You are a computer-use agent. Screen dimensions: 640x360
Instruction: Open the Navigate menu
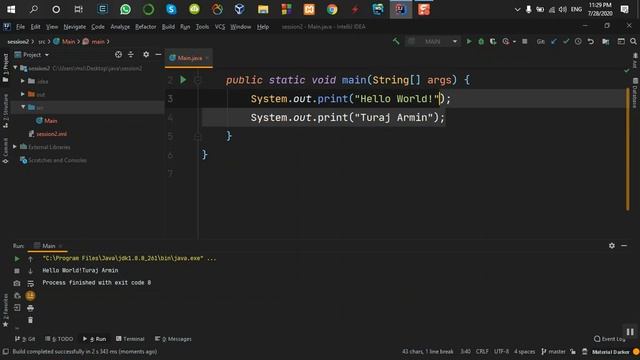[x=75, y=27]
